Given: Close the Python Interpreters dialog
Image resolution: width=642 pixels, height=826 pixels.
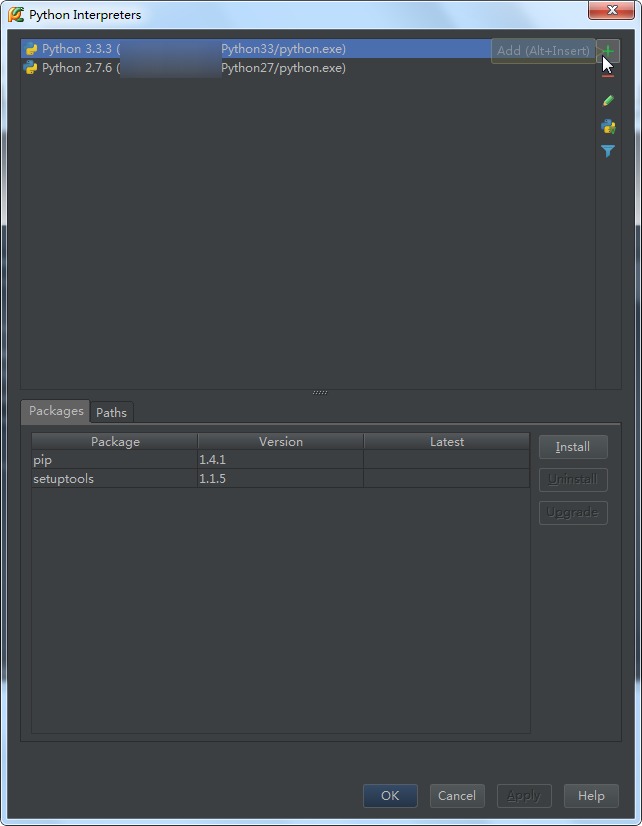Looking at the screenshot, I should tap(611, 10).
